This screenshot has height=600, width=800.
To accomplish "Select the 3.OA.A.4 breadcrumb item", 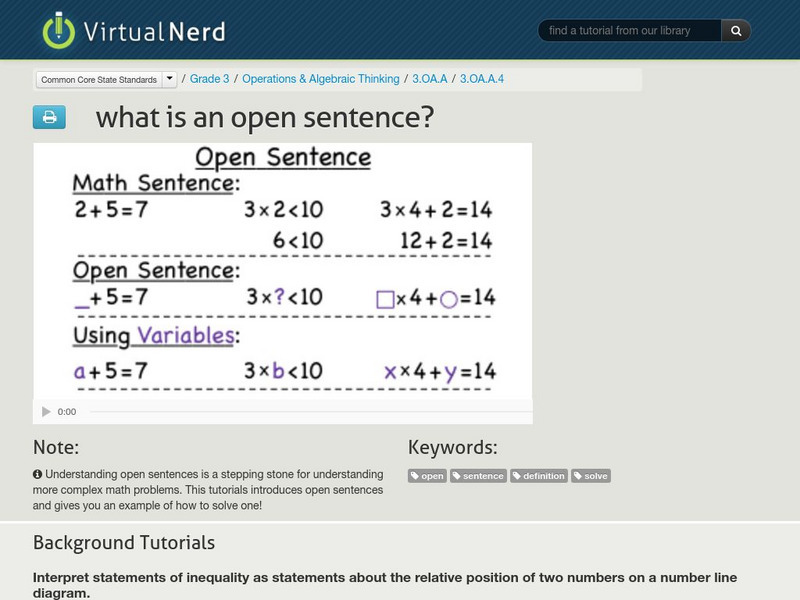I will click(x=479, y=78).
